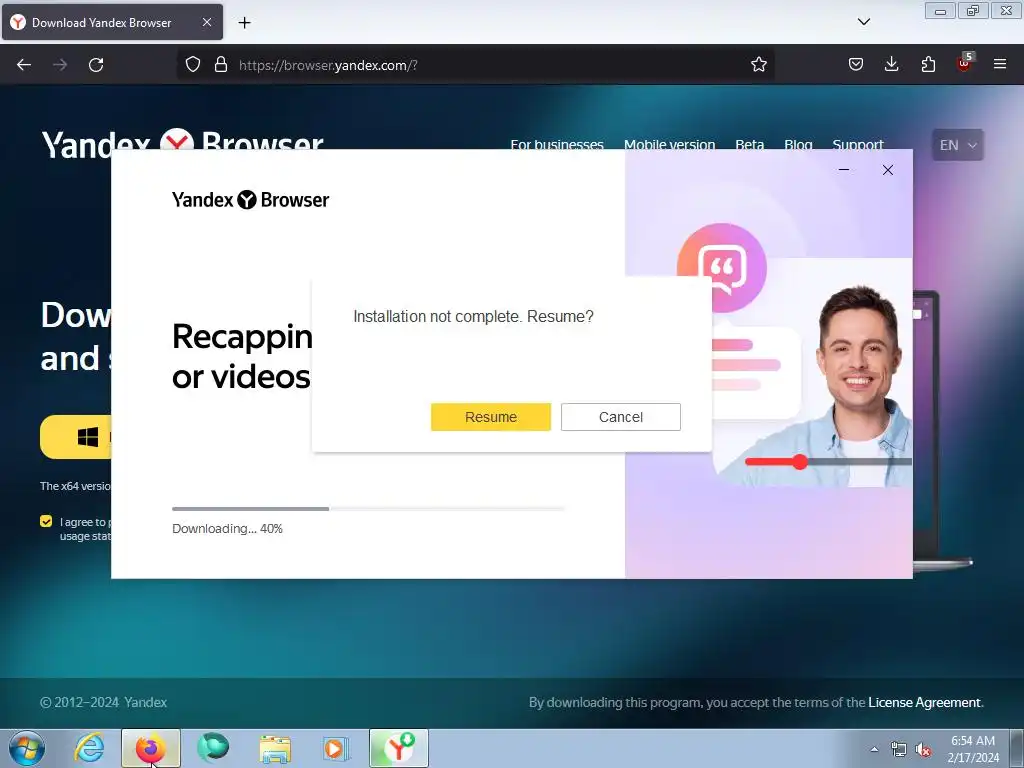The height and width of the screenshot is (768, 1024).
Task: Open the Windows Start menu
Action: 27,748
